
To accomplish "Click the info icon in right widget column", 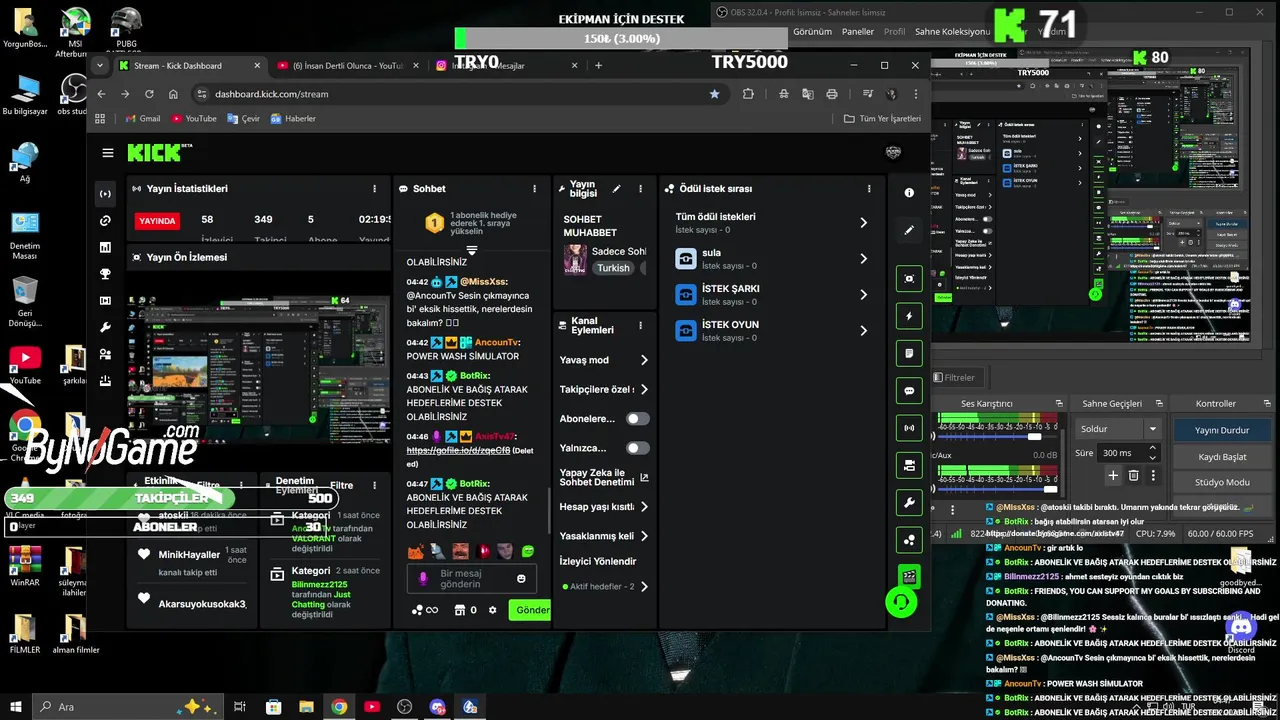I will click(909, 192).
